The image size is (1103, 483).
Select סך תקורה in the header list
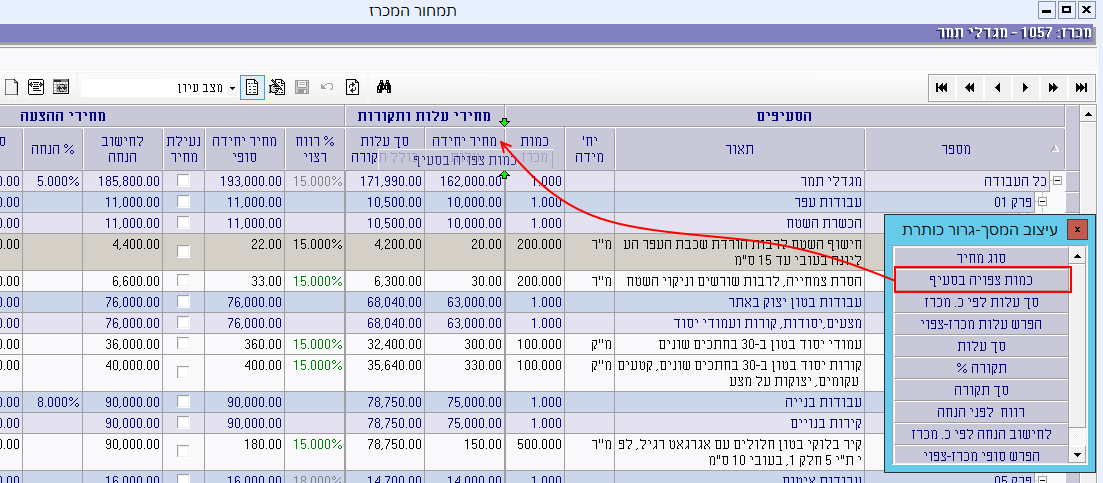[980, 389]
